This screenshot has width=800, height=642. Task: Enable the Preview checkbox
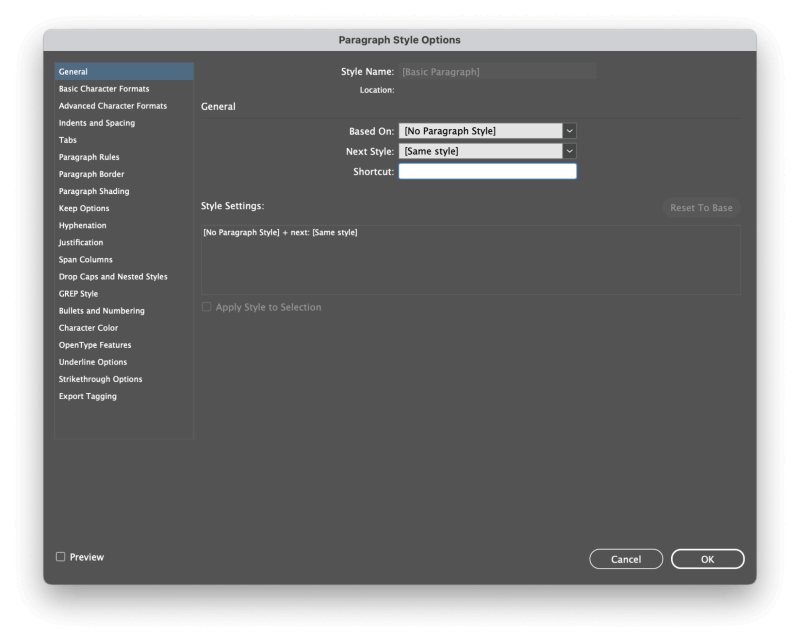[x=61, y=557]
